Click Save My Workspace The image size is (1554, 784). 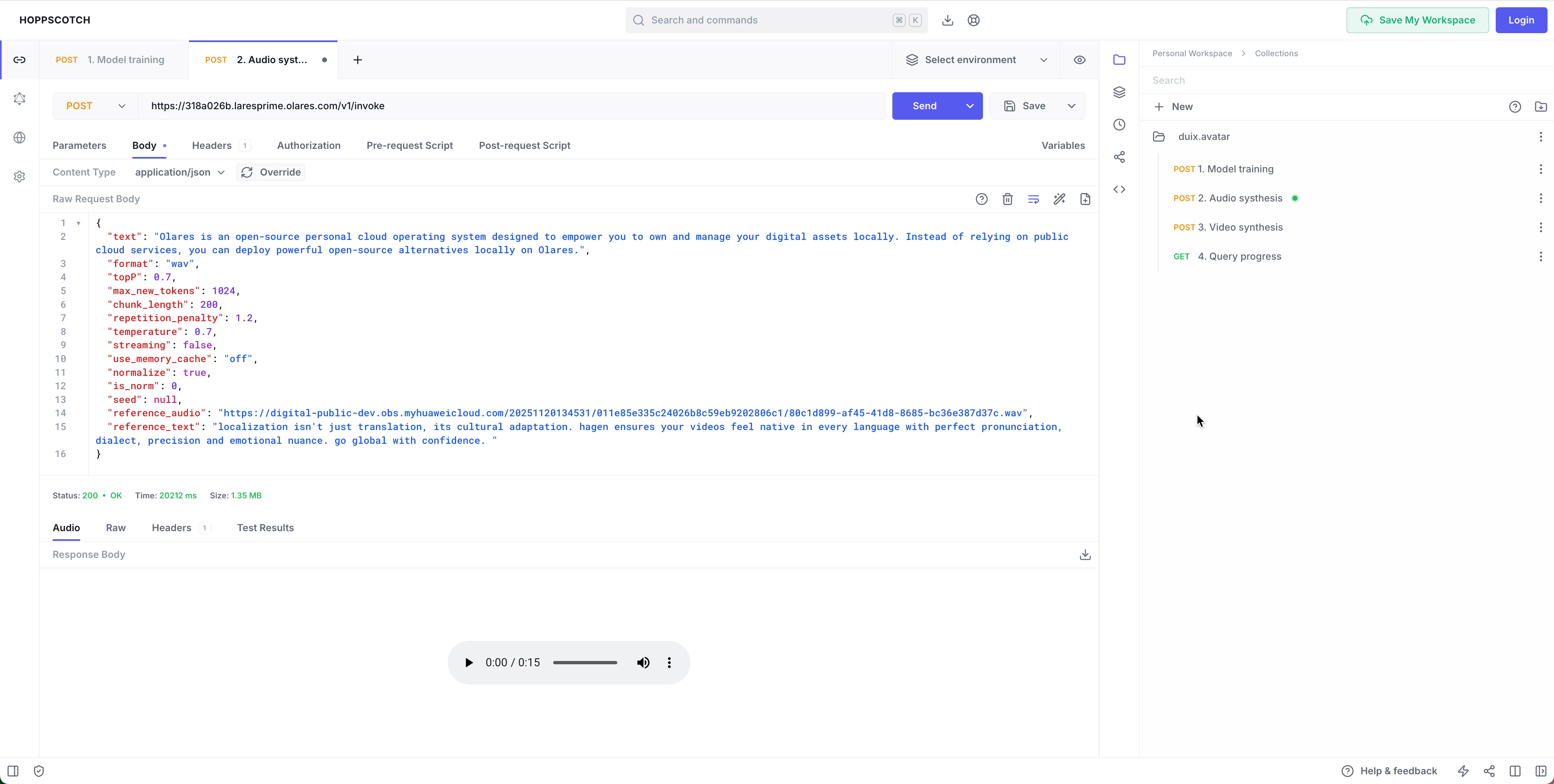1417,20
